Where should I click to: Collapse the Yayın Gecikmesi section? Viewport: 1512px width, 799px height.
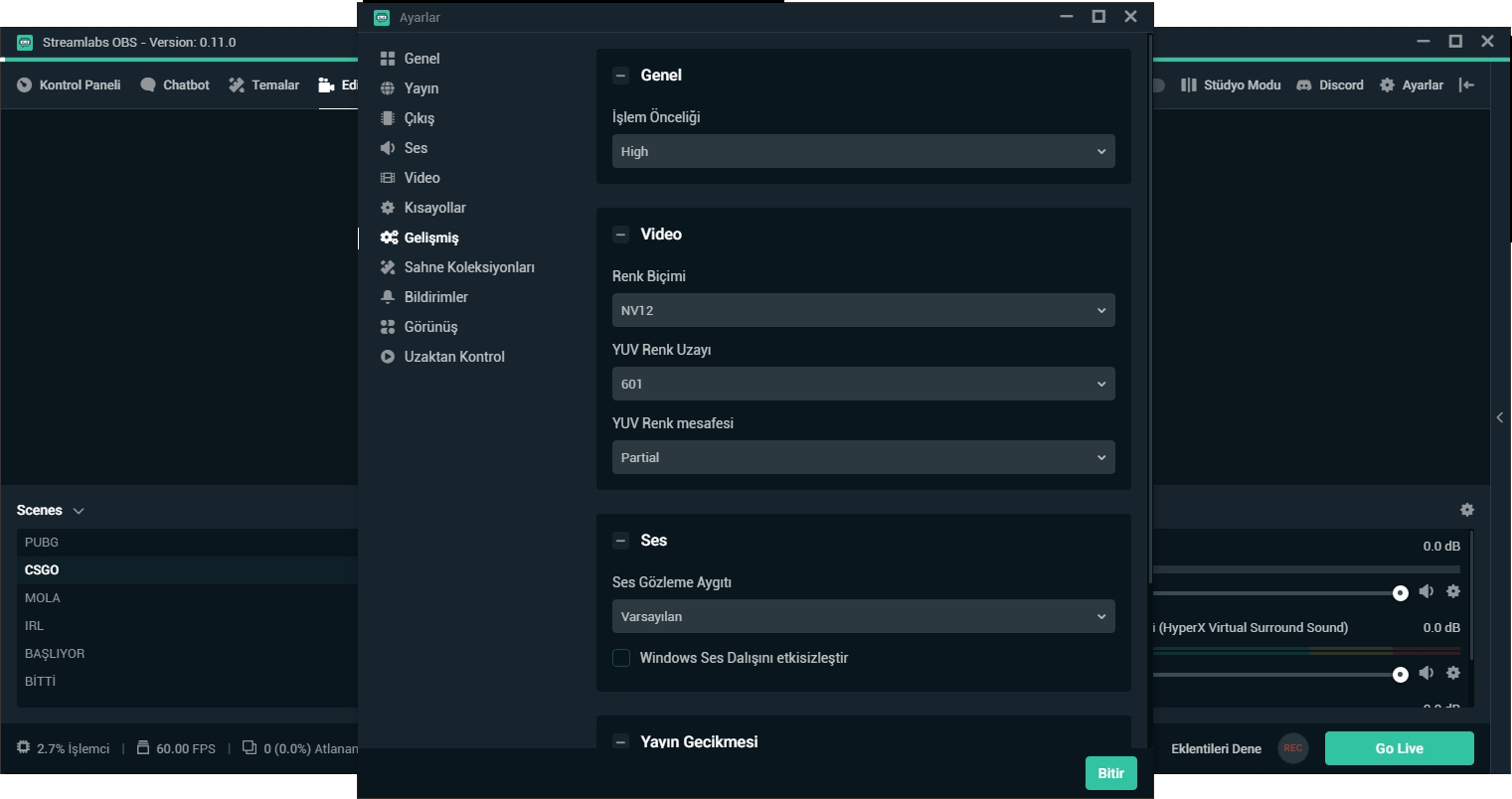[x=620, y=741]
